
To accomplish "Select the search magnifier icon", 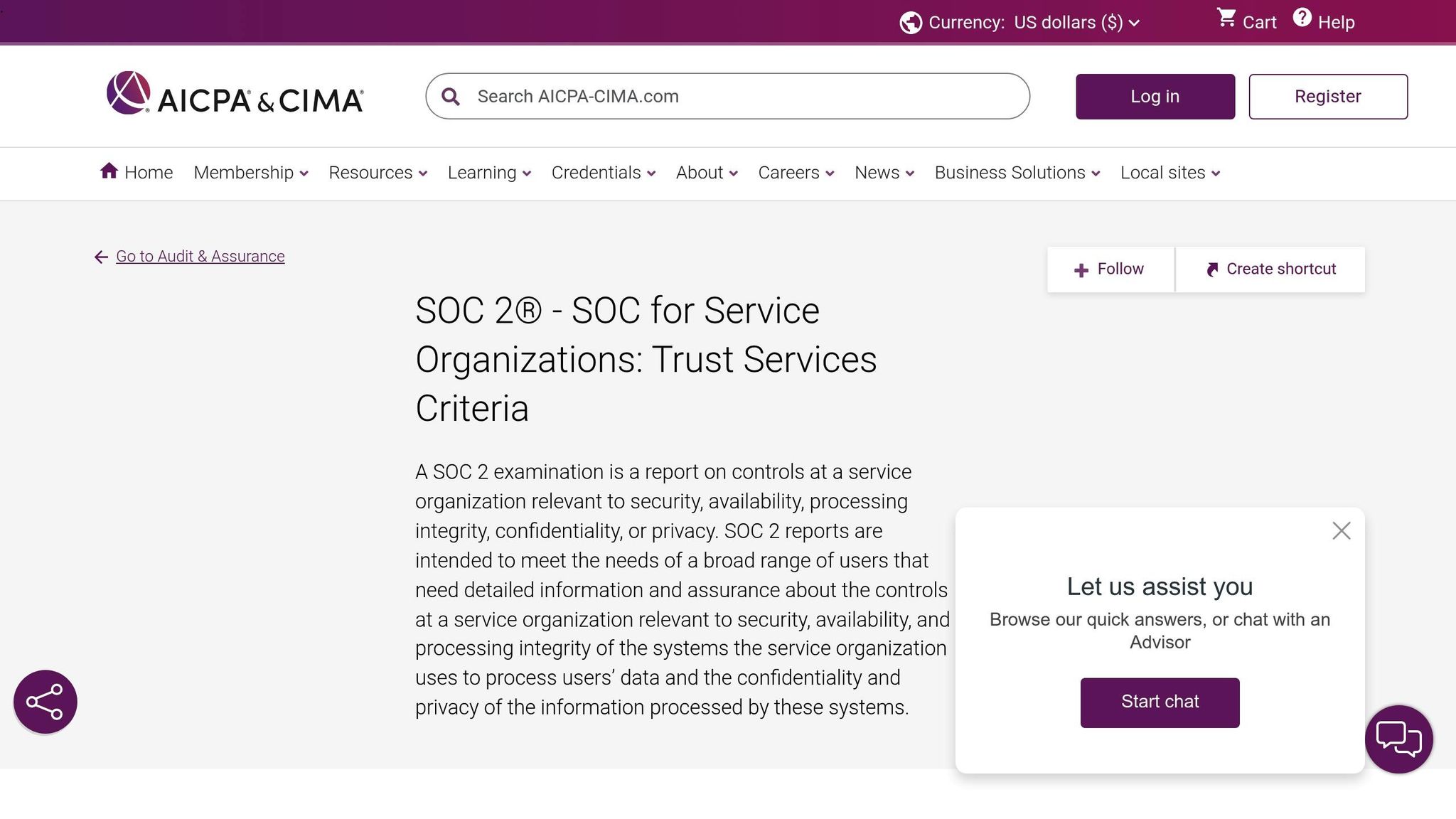I will [451, 95].
